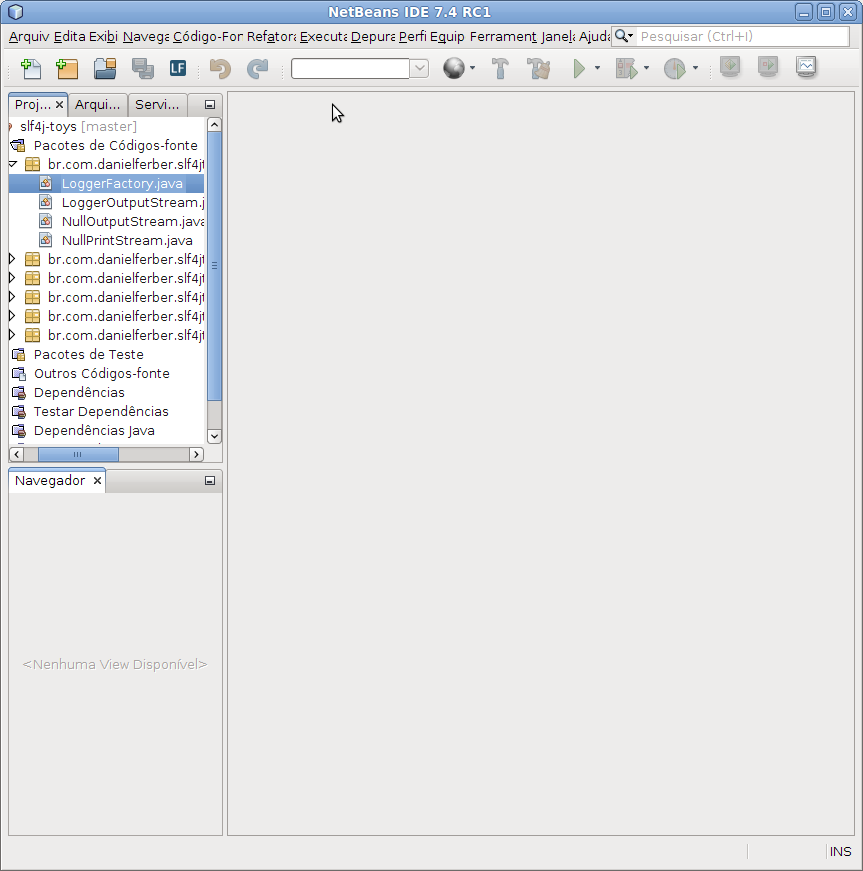Viewport: 863px width, 871px height.
Task: Open the search category dropdown arrow
Action: click(631, 36)
